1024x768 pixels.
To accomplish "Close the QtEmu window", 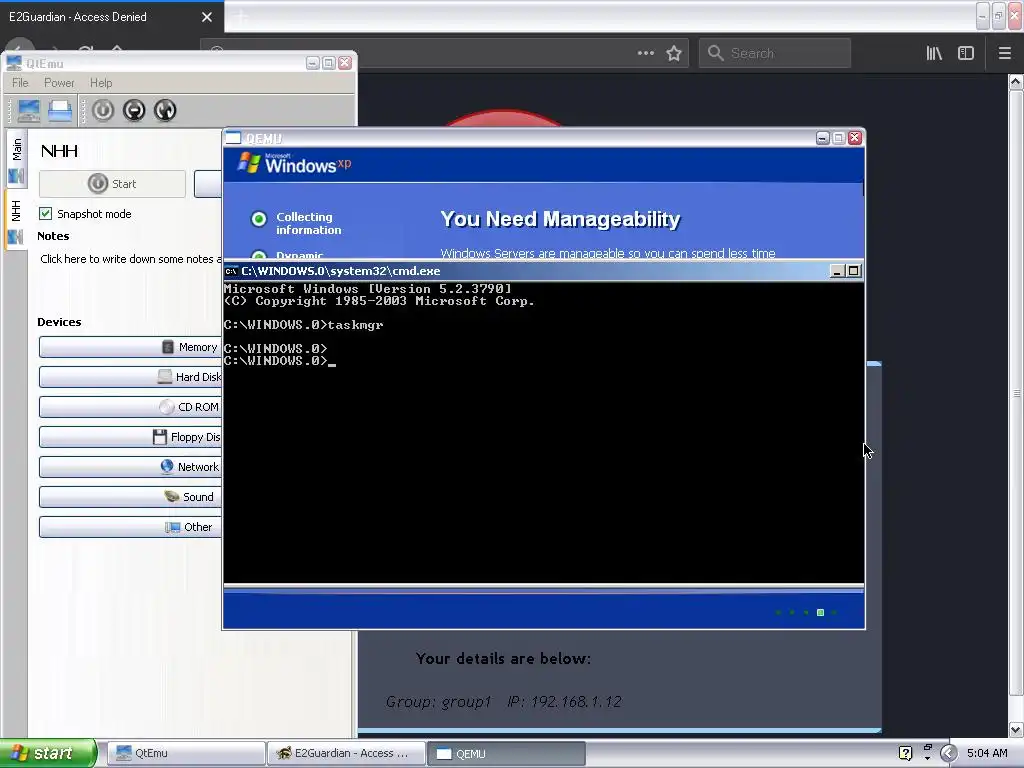I will [345, 63].
